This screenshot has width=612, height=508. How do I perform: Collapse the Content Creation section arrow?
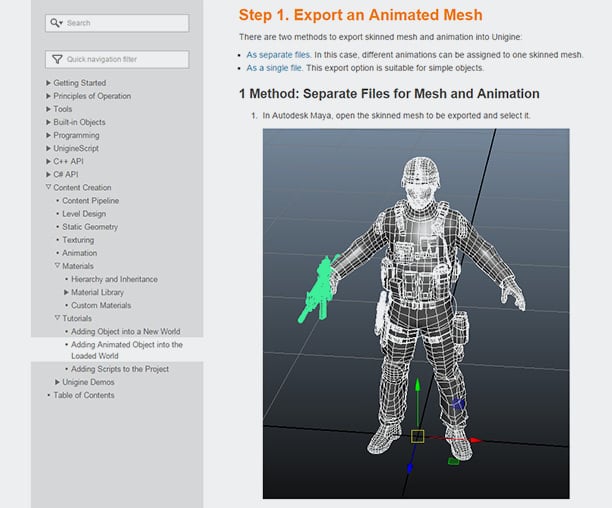coord(48,187)
